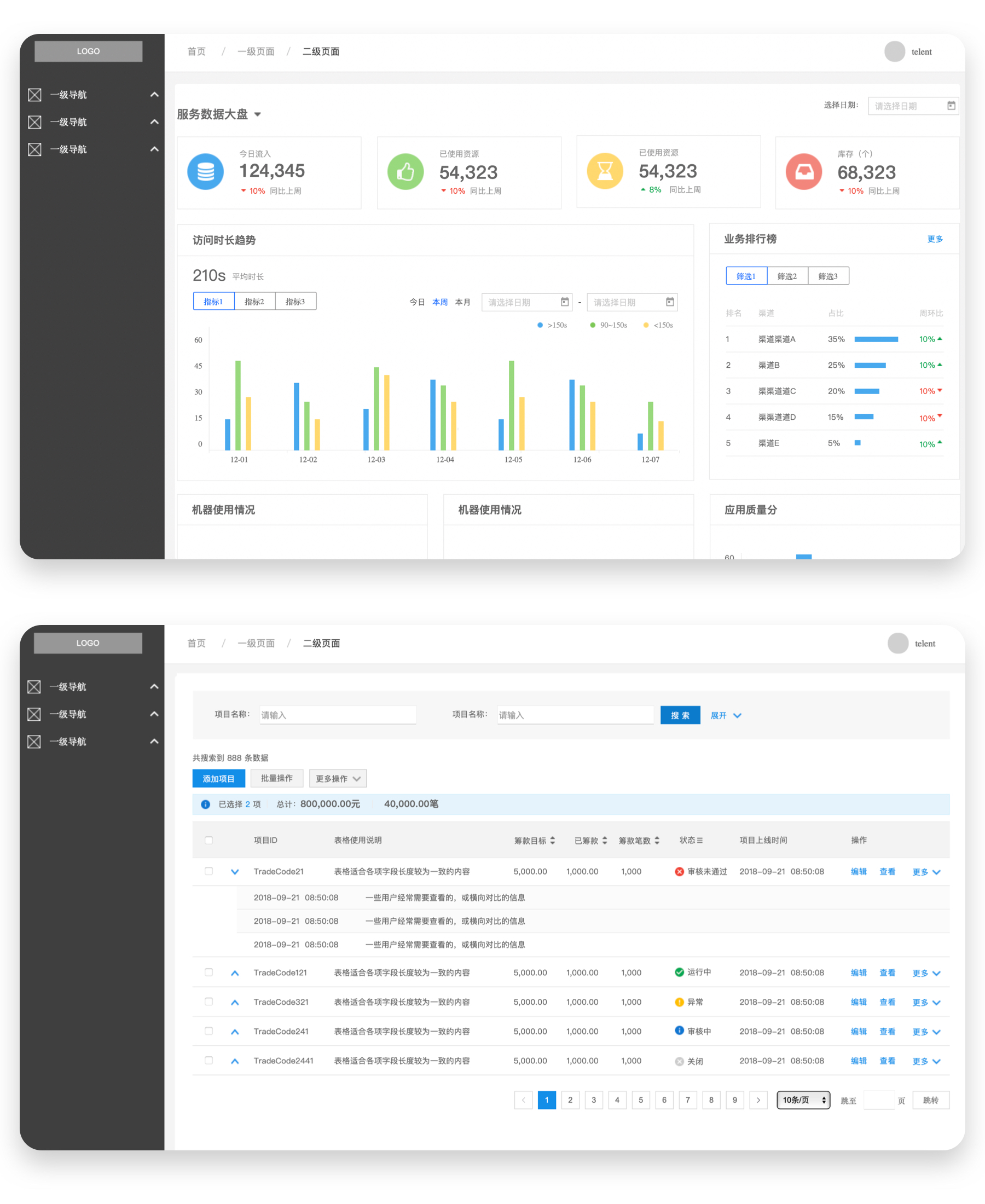
Task: Click the yellow 异常 warning status icon
Action: pyautogui.click(x=679, y=1002)
